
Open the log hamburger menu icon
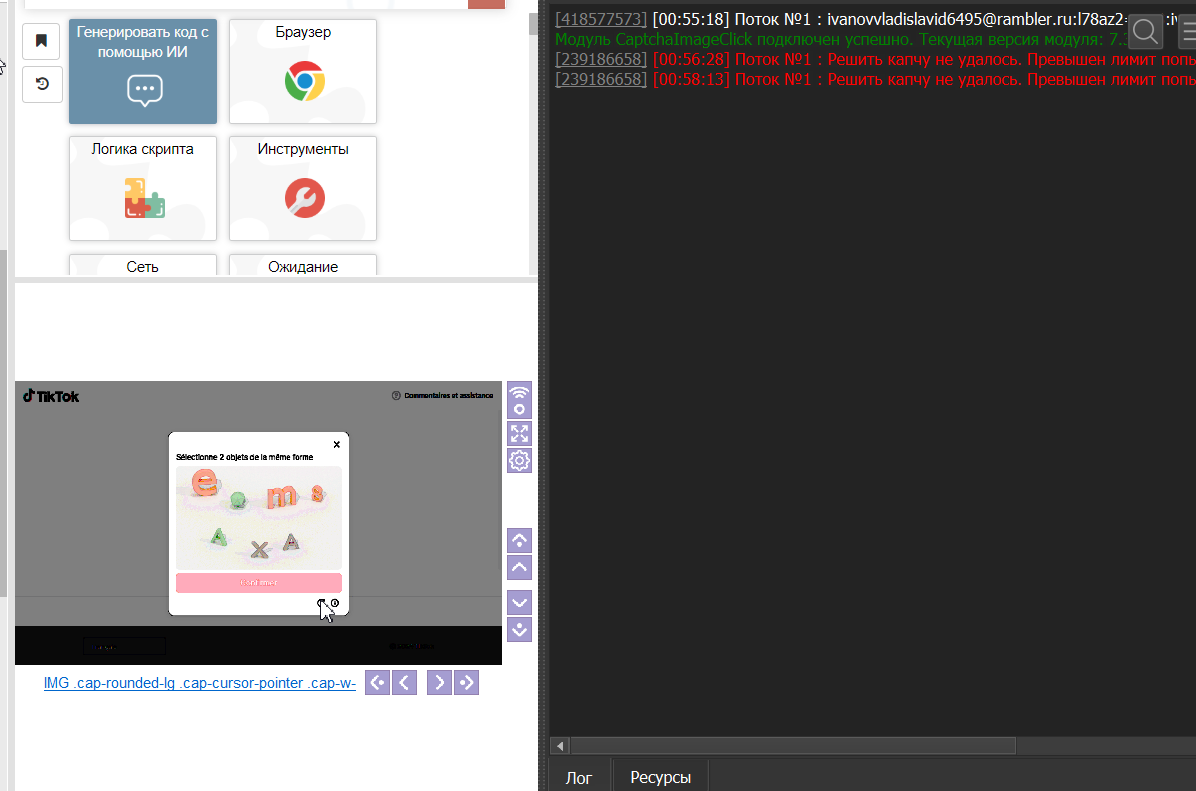[1186, 32]
